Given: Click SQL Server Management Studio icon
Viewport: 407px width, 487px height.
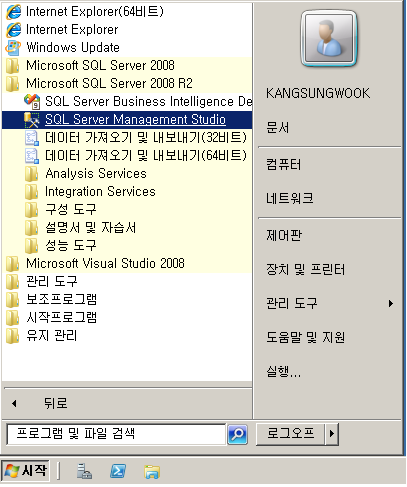Looking at the screenshot, I should (32, 120).
